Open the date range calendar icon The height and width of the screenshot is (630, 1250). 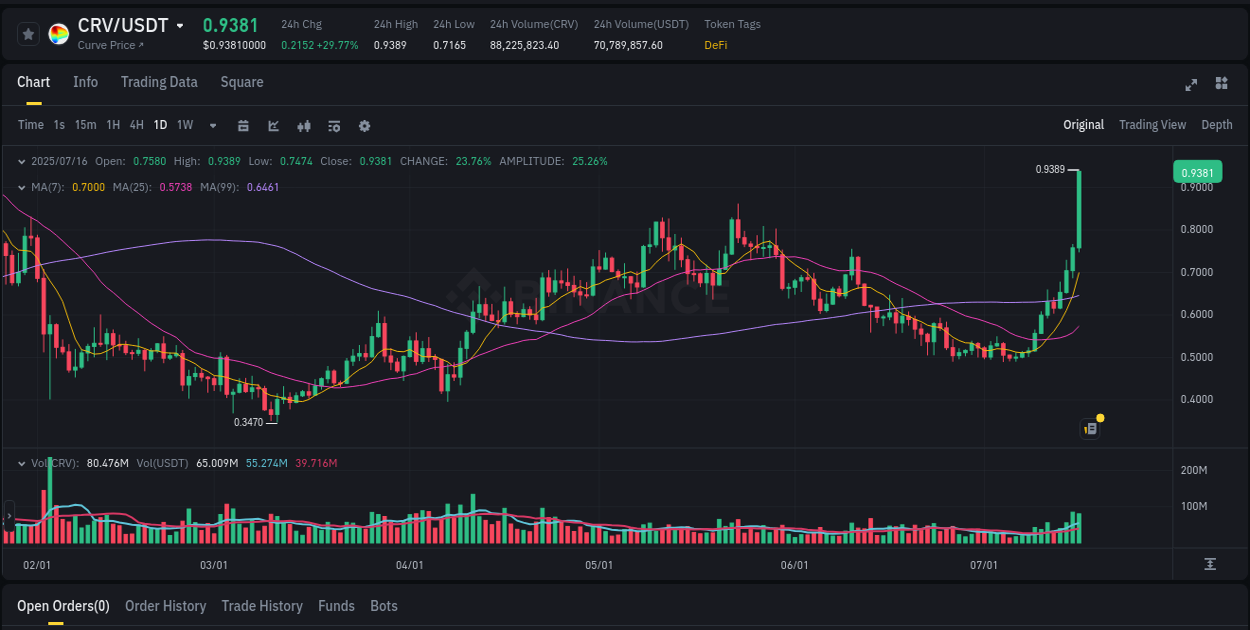(243, 126)
